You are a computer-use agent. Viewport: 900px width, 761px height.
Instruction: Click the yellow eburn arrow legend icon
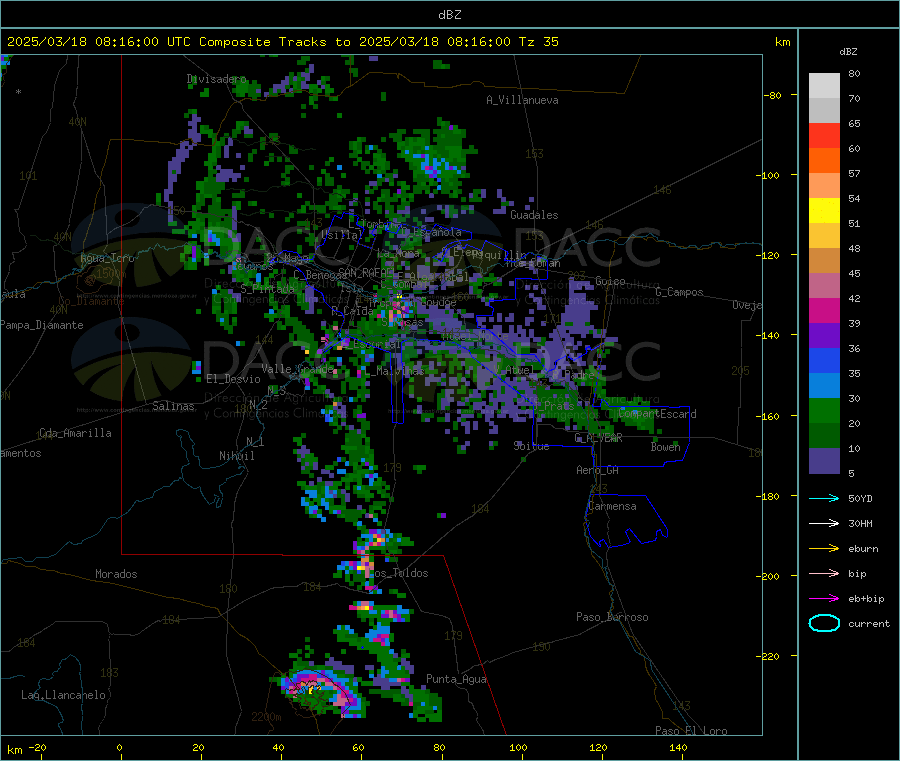(x=824, y=549)
